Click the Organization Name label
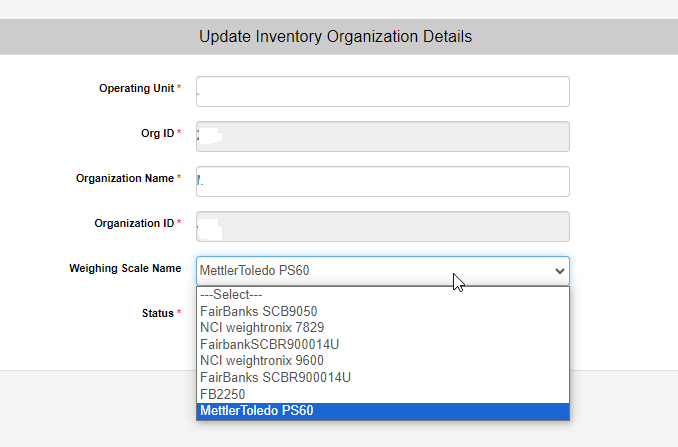 point(125,179)
